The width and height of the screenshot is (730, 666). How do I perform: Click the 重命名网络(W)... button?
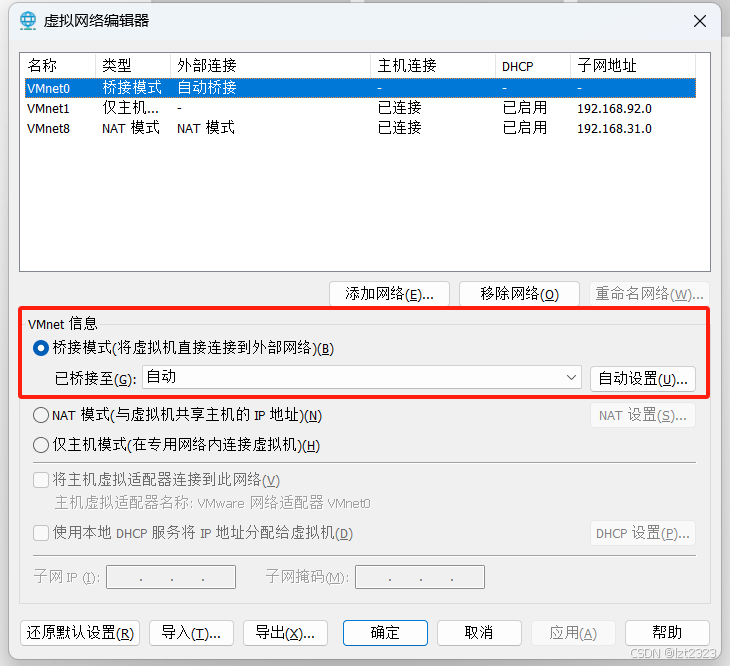click(649, 294)
